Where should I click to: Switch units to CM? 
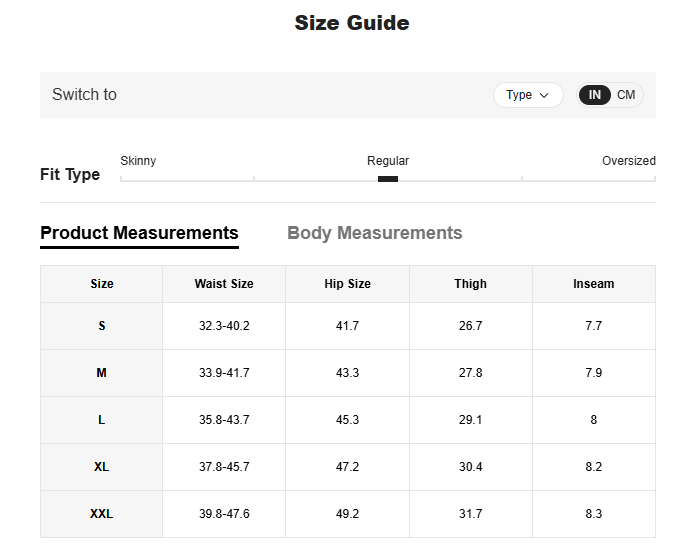(x=626, y=95)
